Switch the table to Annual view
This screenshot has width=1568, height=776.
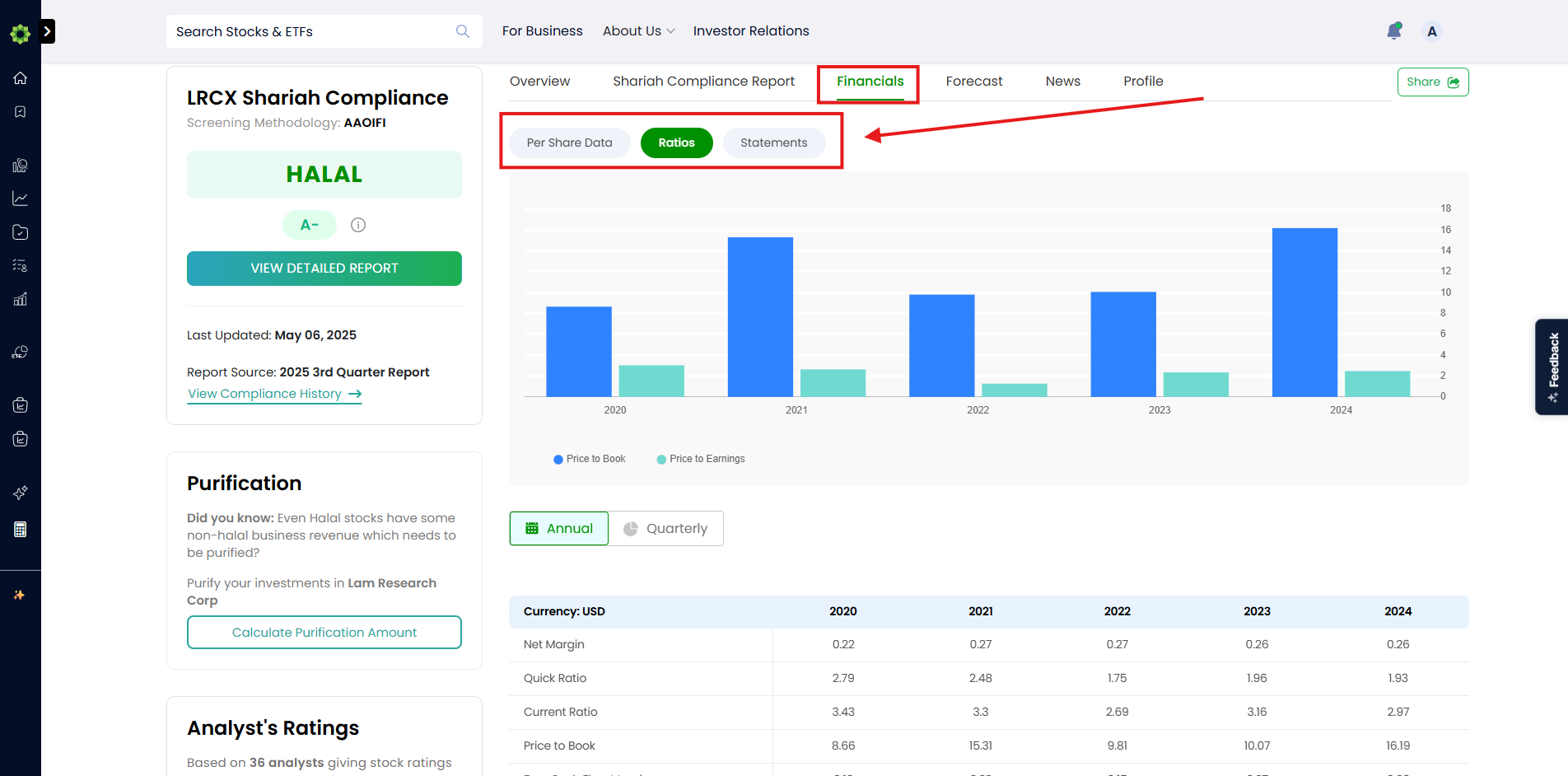(x=559, y=528)
